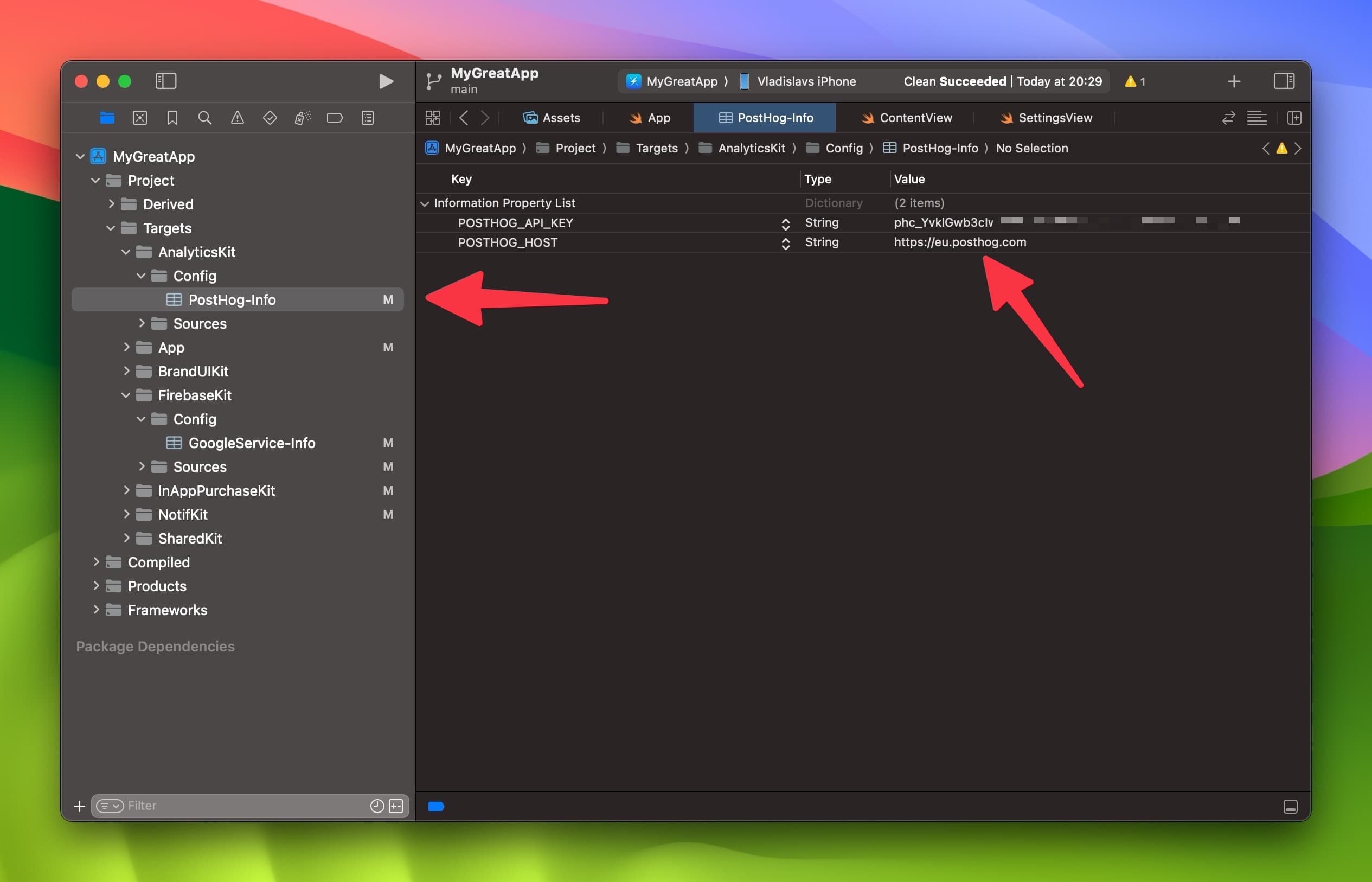Click No Selection in the jump bar
The height and width of the screenshot is (882, 1372).
(1032, 148)
